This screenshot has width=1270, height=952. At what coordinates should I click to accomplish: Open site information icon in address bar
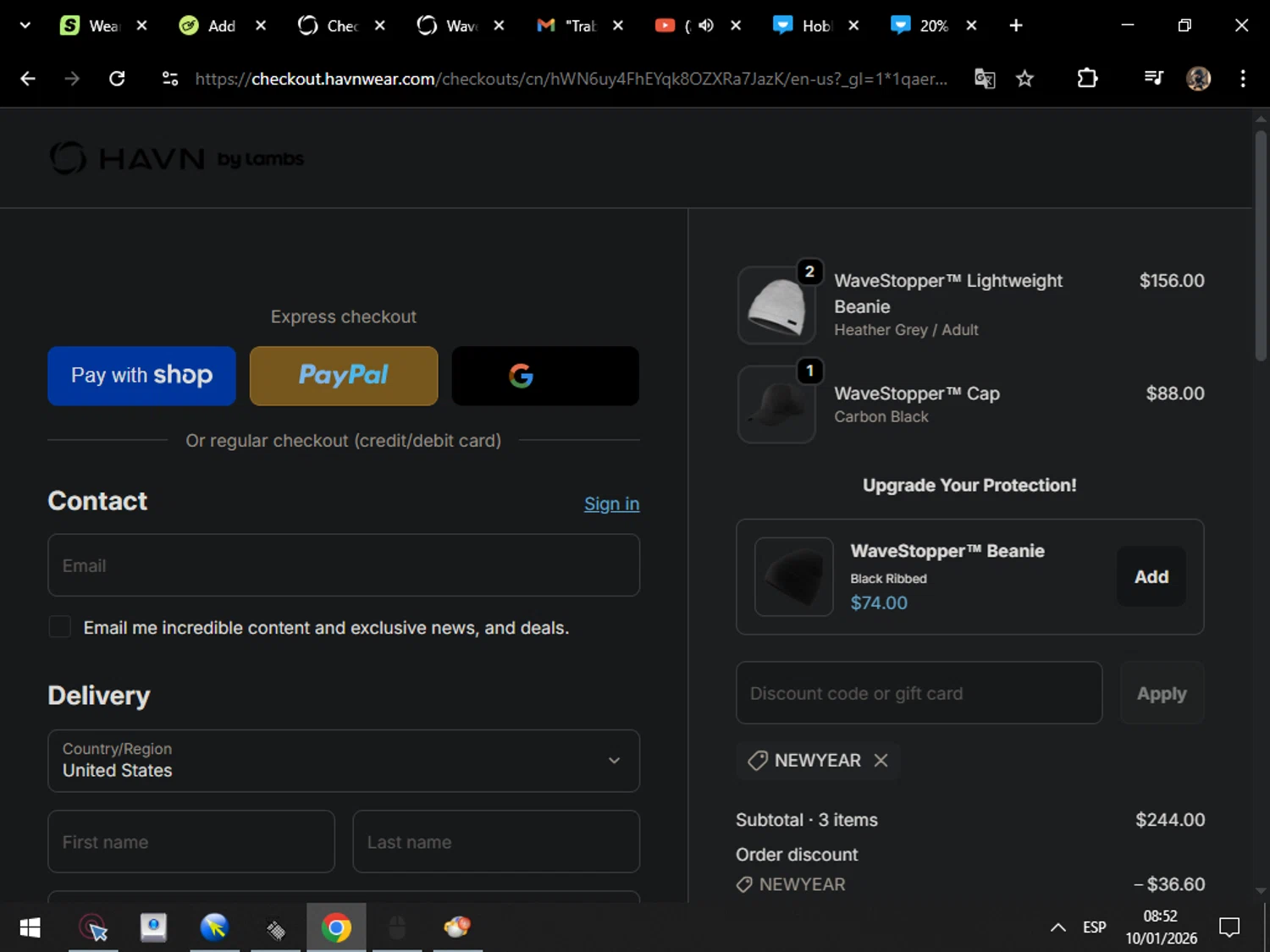click(170, 79)
